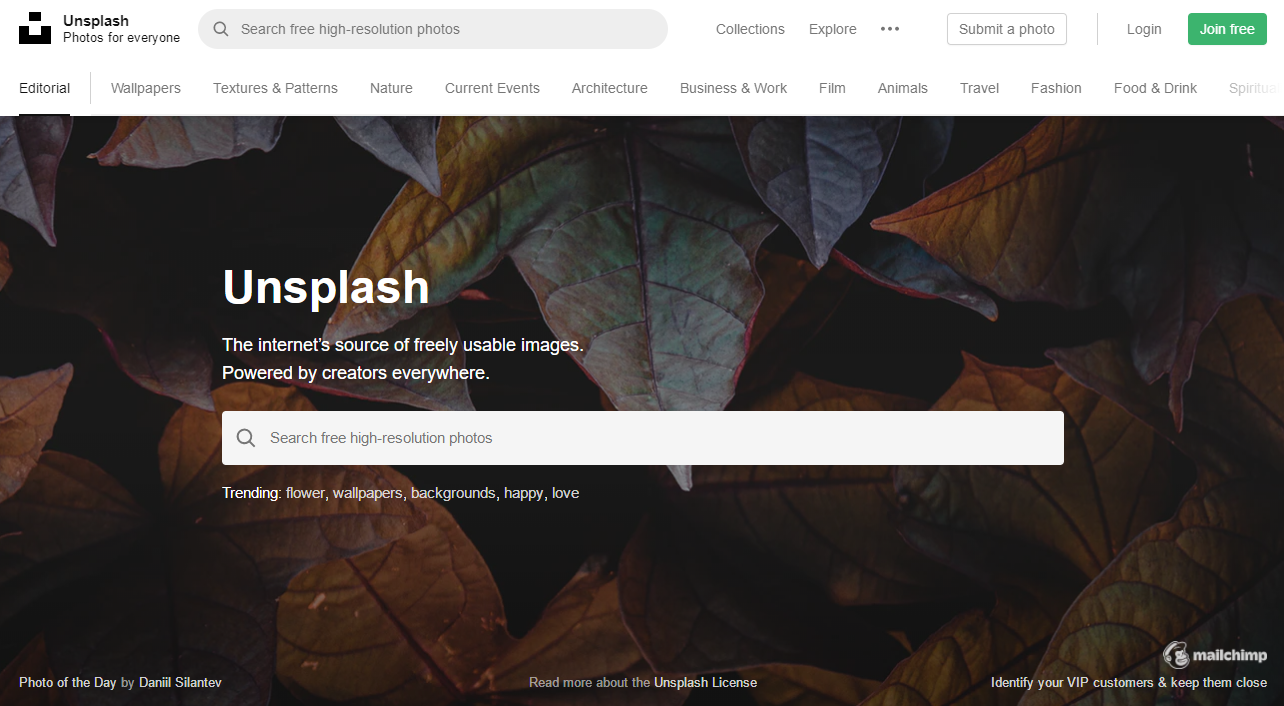Click the trending term flower
The image size is (1284, 706).
click(x=305, y=493)
